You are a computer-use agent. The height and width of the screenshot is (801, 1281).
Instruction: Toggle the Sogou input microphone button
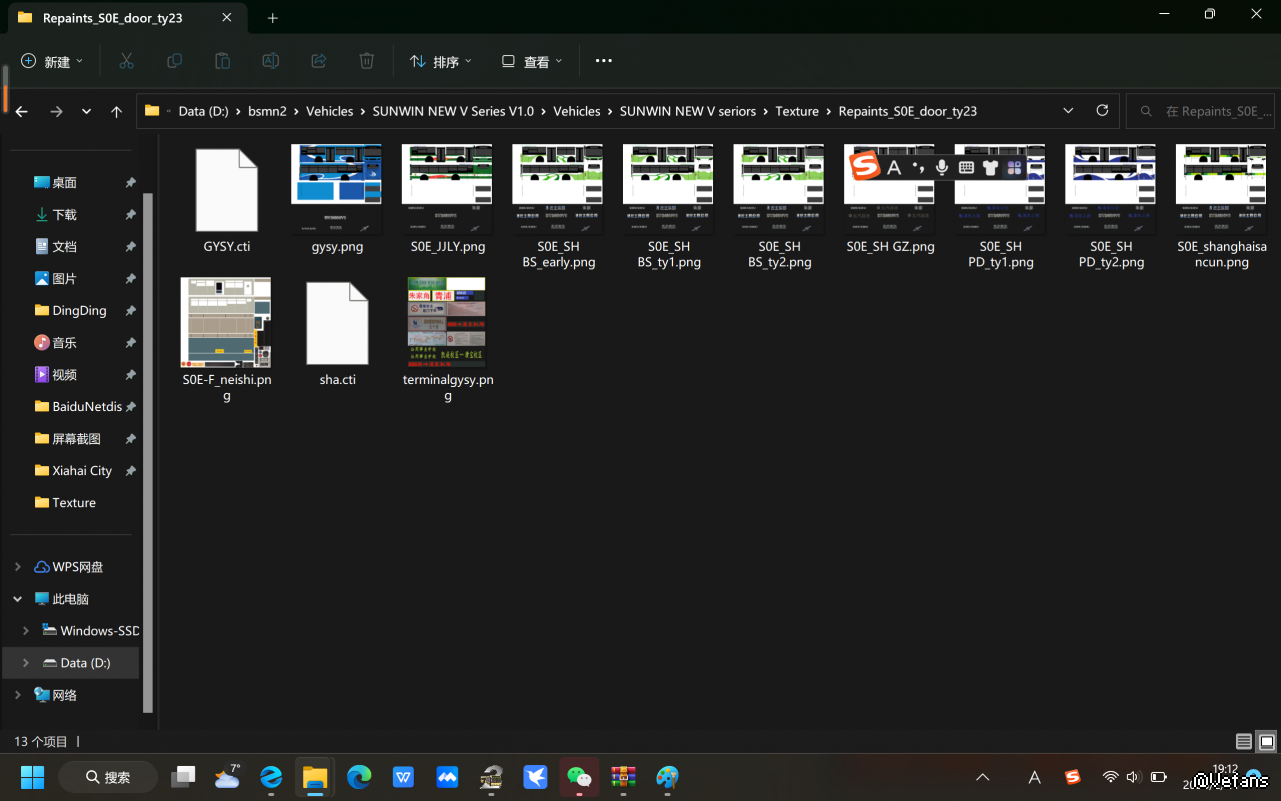(941, 167)
